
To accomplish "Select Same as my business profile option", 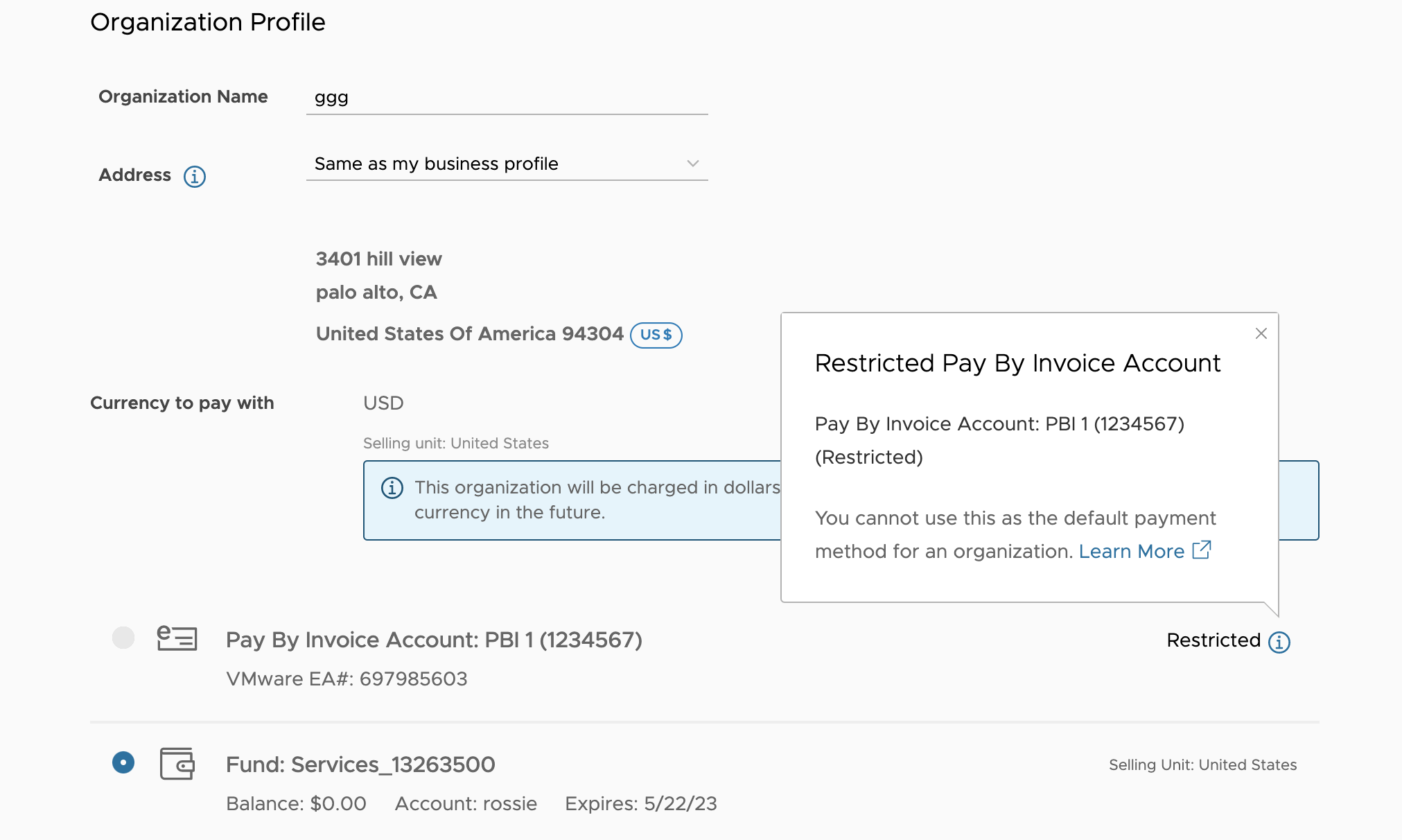I will (x=504, y=163).
